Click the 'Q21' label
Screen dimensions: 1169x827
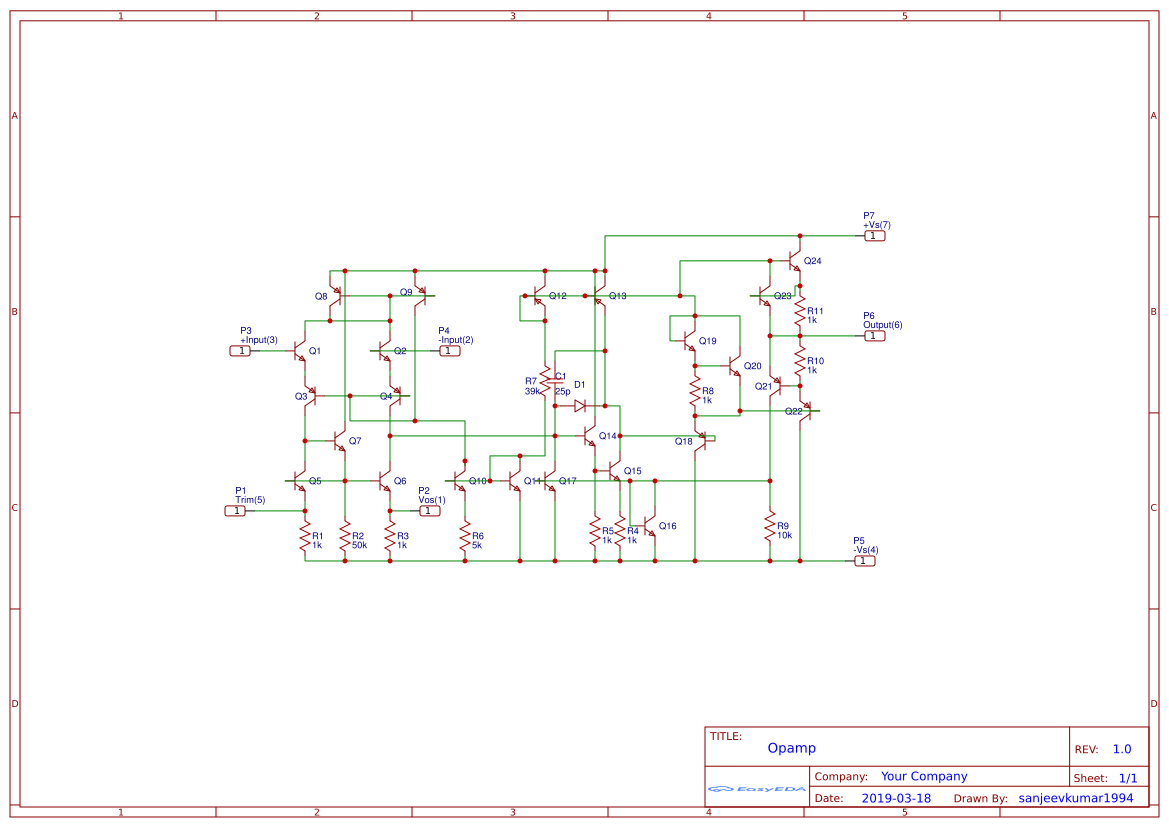click(x=763, y=386)
